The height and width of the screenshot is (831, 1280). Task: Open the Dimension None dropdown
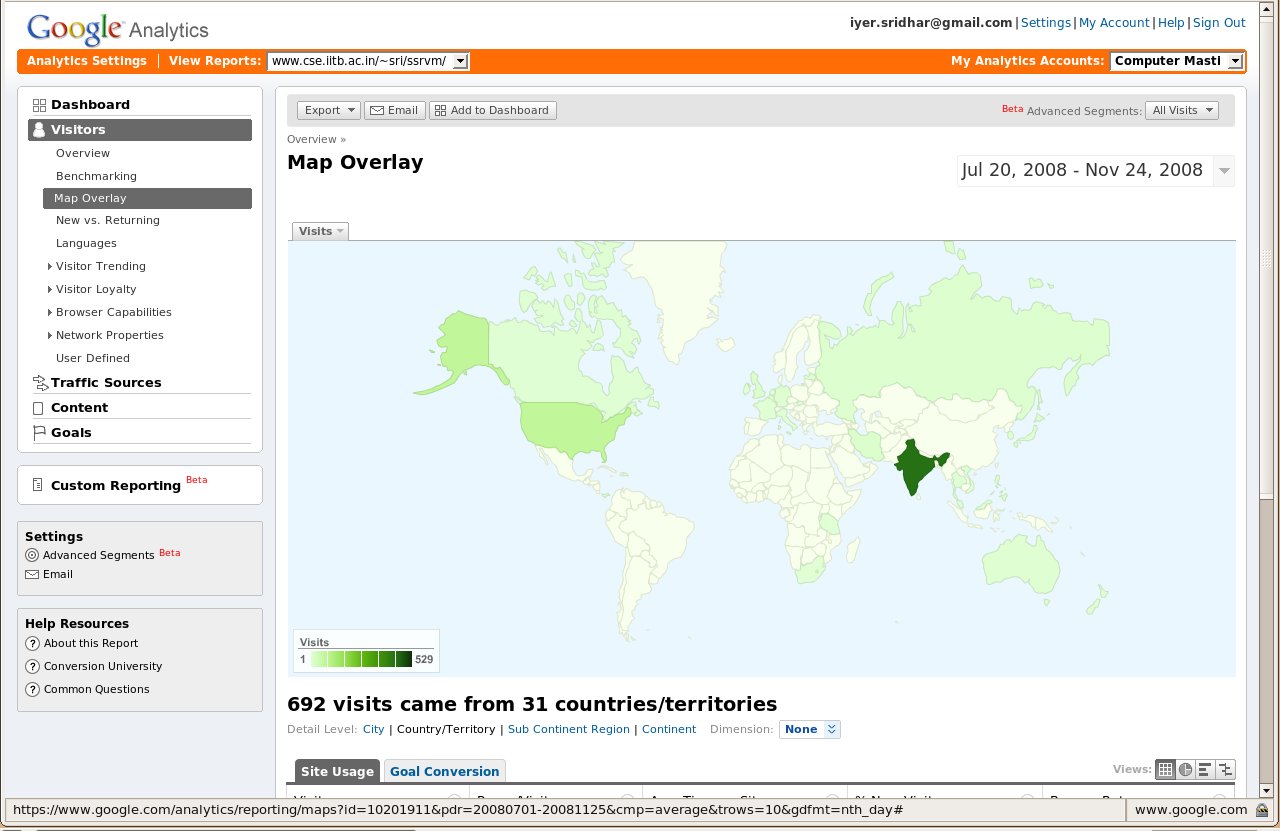point(810,729)
